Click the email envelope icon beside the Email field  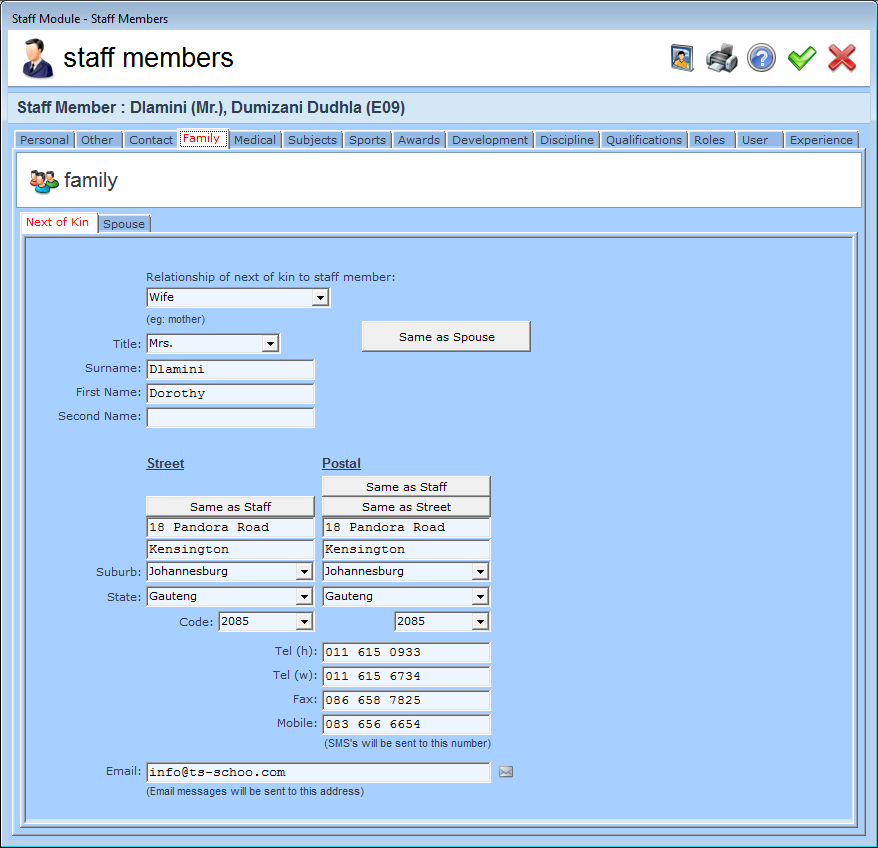[506, 772]
